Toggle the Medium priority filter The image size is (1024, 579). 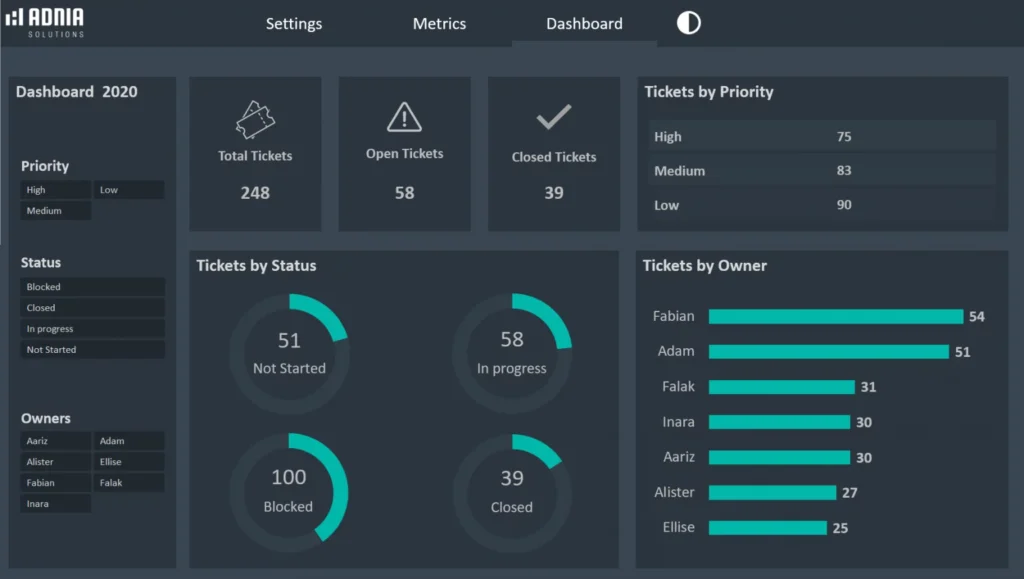point(55,210)
